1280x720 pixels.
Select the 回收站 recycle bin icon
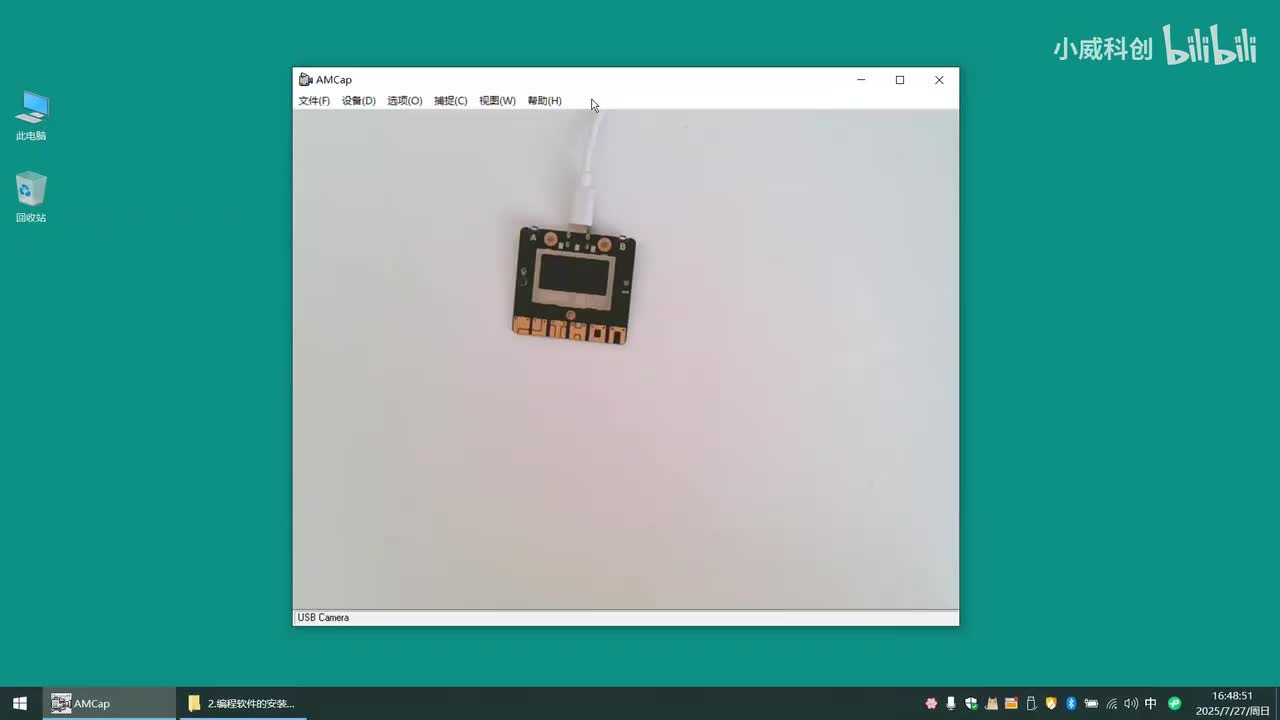pos(31,197)
